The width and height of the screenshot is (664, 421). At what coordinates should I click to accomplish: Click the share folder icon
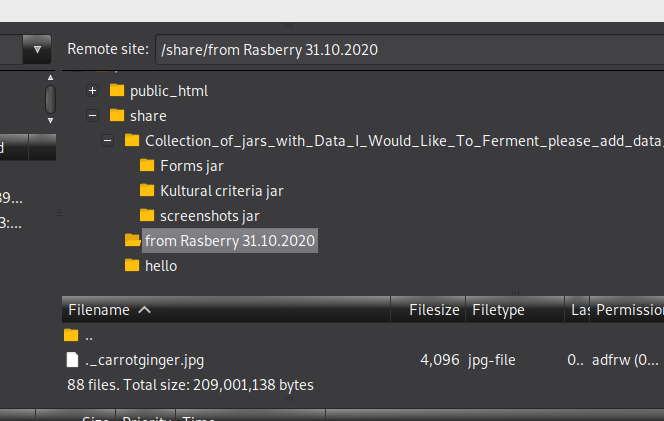(x=117, y=115)
